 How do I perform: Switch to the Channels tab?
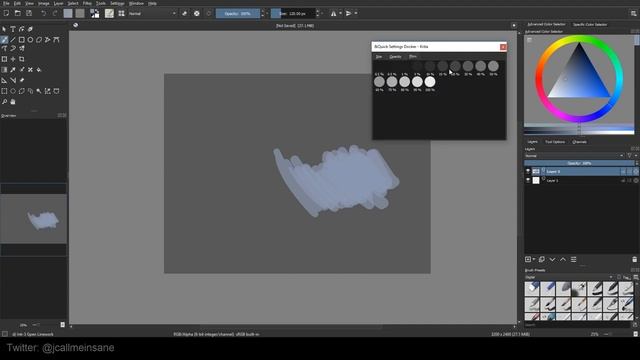tap(579, 142)
